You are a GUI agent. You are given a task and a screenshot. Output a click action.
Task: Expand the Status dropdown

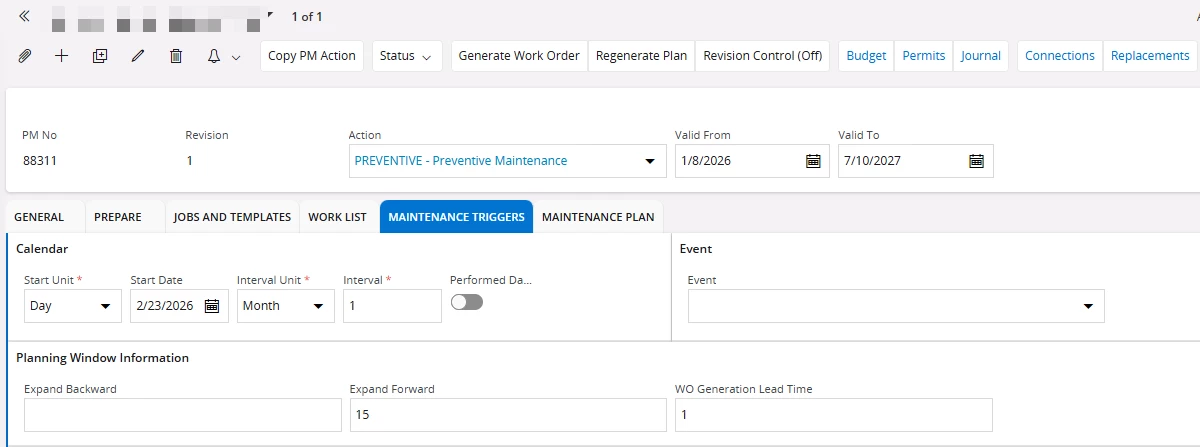(408, 56)
